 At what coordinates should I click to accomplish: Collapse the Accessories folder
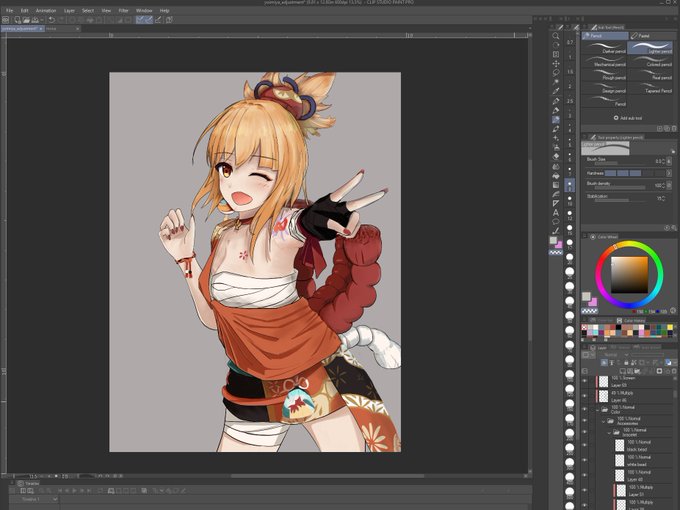click(604, 421)
